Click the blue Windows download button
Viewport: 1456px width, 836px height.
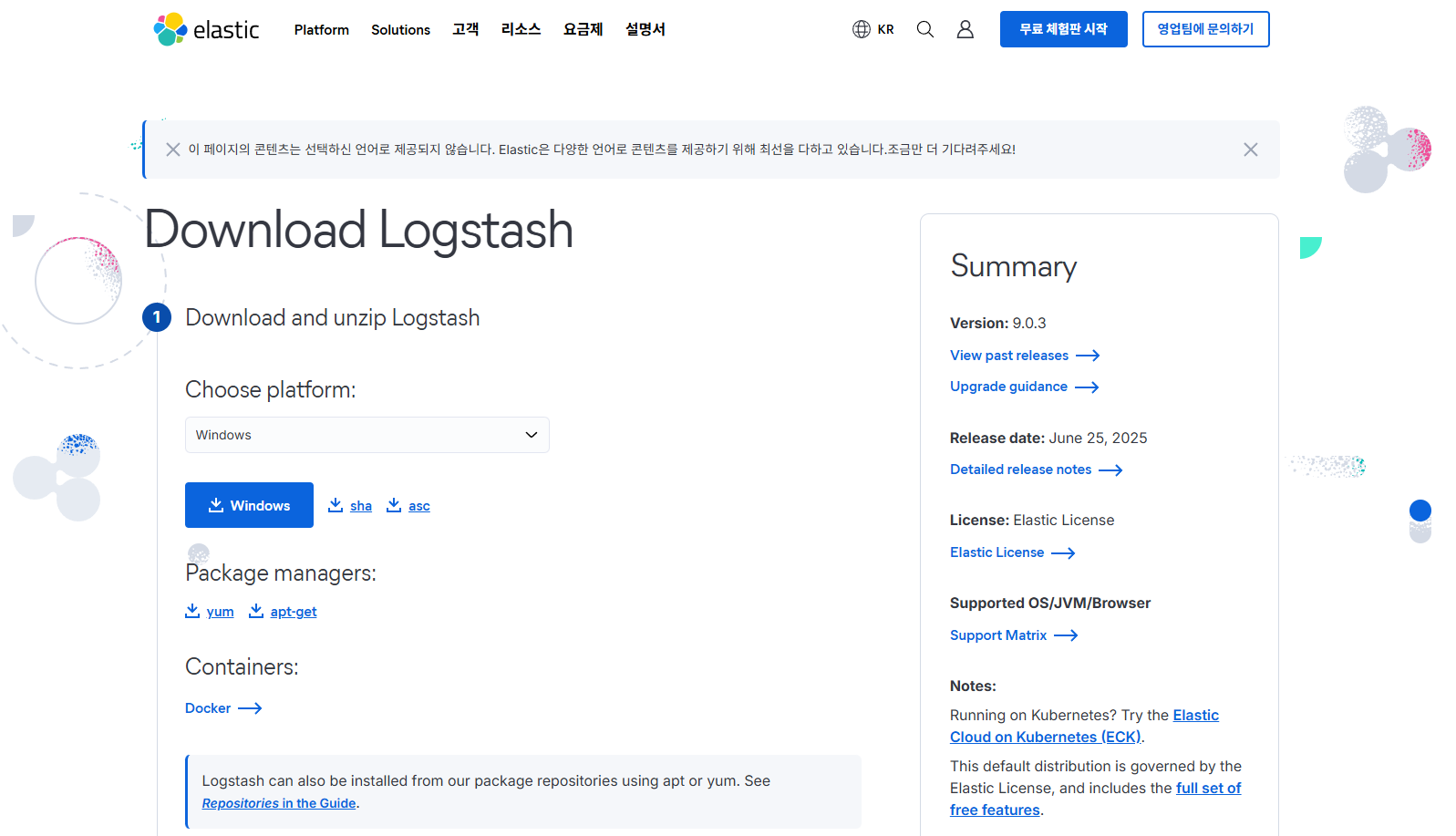[249, 505]
